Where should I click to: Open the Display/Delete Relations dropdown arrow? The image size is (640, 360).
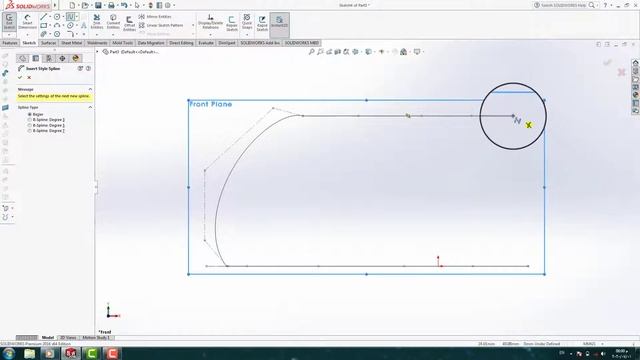(x=211, y=35)
